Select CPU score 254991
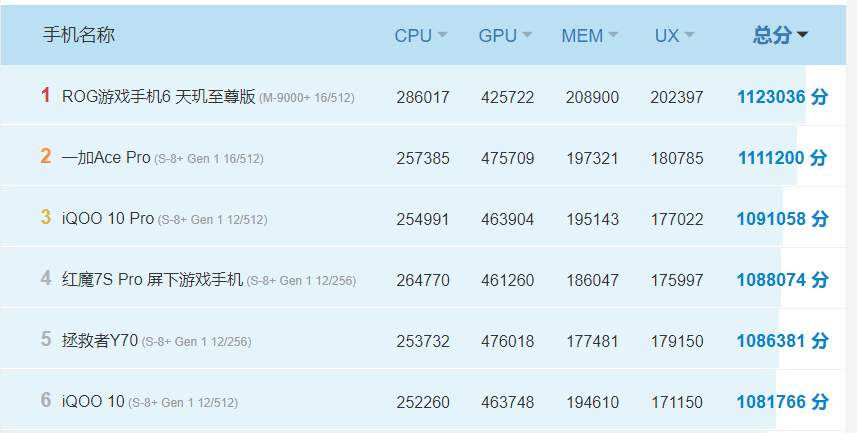This screenshot has width=857, height=433. (423, 219)
